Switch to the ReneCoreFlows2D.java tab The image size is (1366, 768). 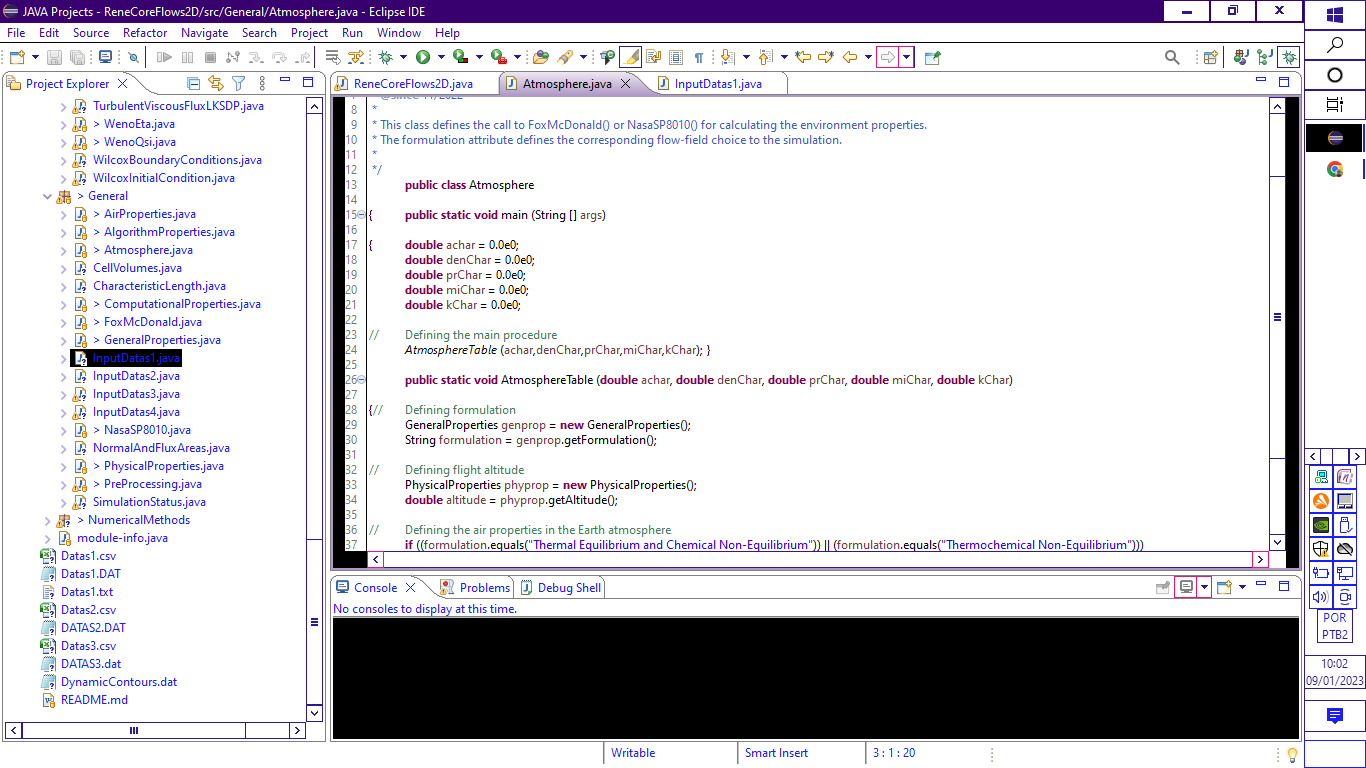tap(413, 84)
